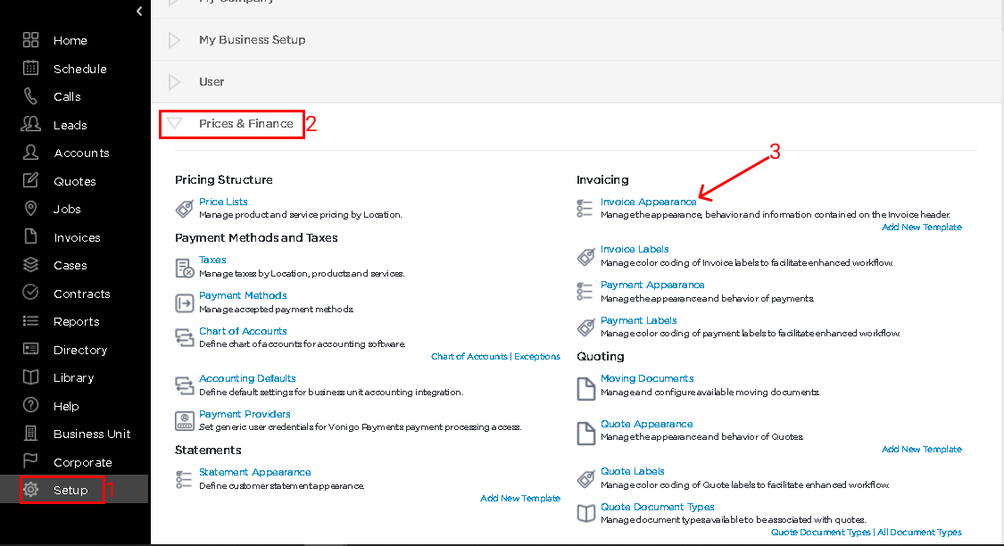Screen dimensions: 1004x546
Task: Click the Quote Appearance page icon
Action: click(x=586, y=433)
